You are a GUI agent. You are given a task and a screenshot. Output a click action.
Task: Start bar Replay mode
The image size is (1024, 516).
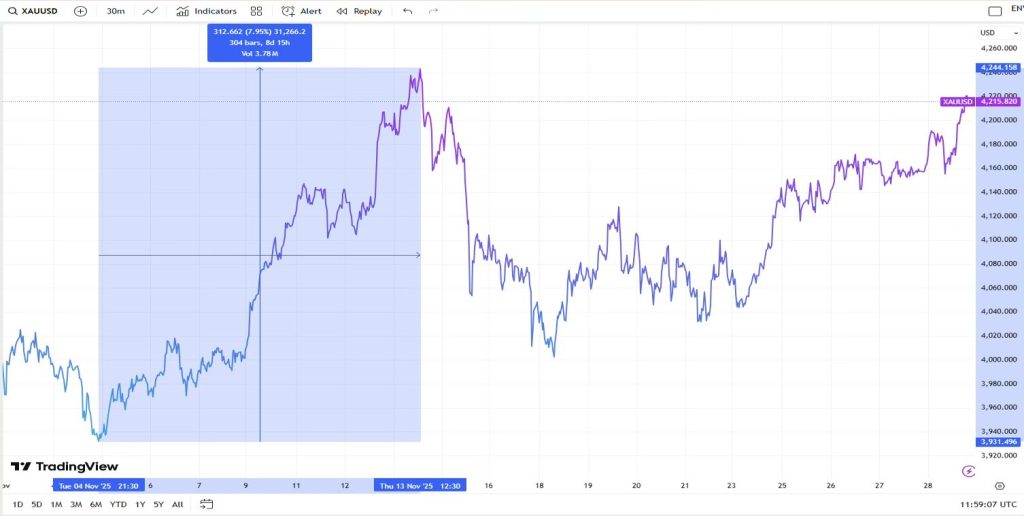[359, 11]
